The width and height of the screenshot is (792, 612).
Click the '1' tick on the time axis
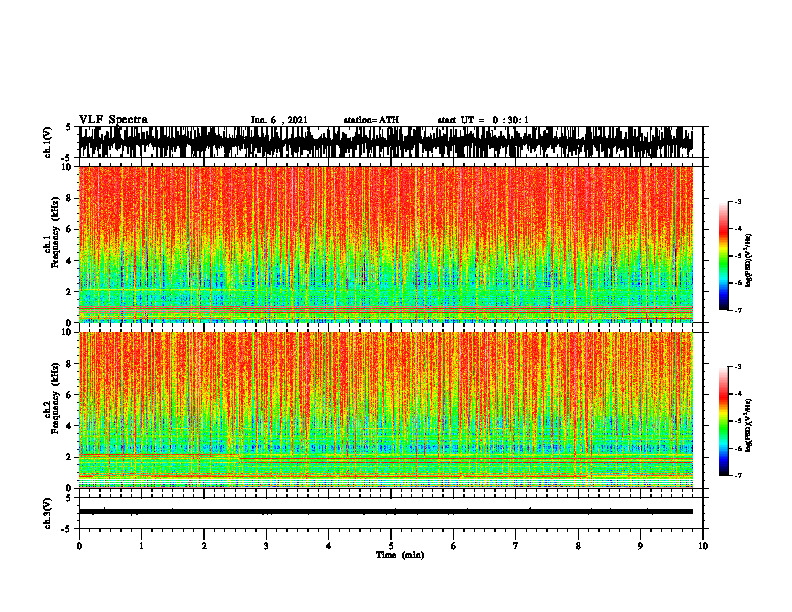coord(141,546)
